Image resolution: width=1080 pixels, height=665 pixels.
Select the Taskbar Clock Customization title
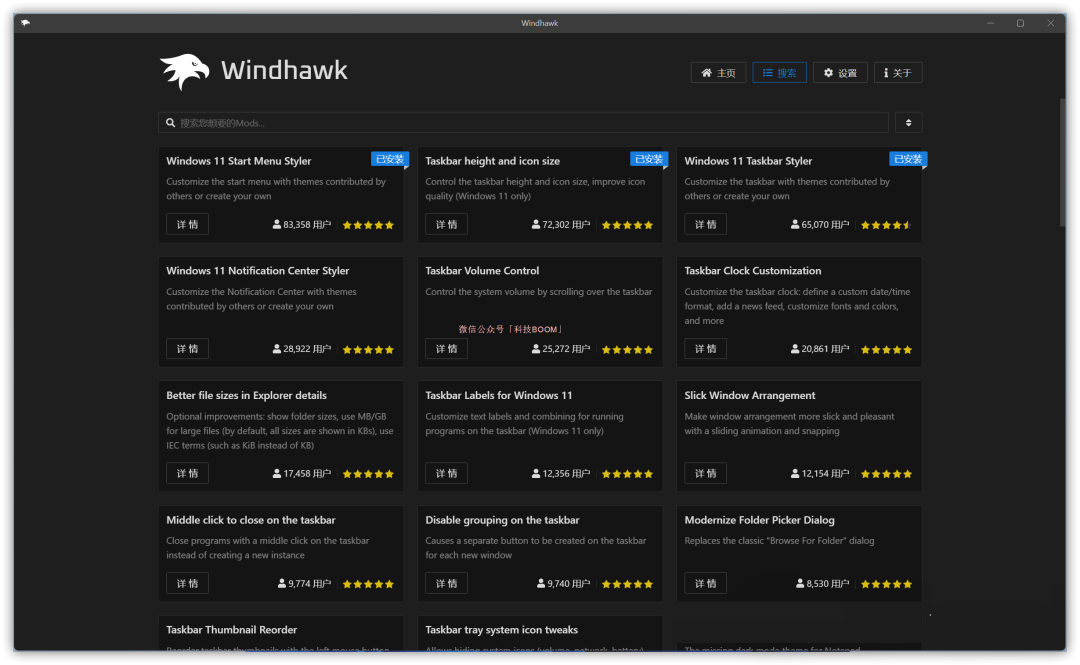[753, 271]
